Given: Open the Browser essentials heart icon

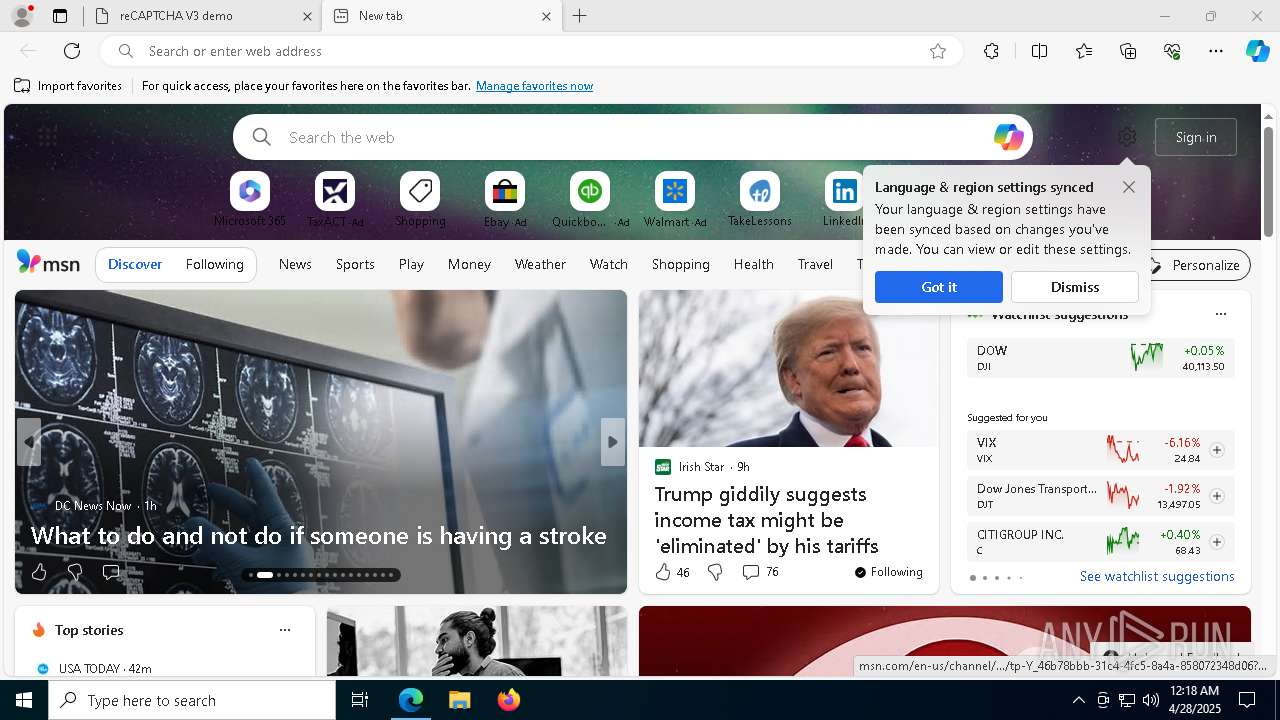Looking at the screenshot, I should pos(1172,51).
